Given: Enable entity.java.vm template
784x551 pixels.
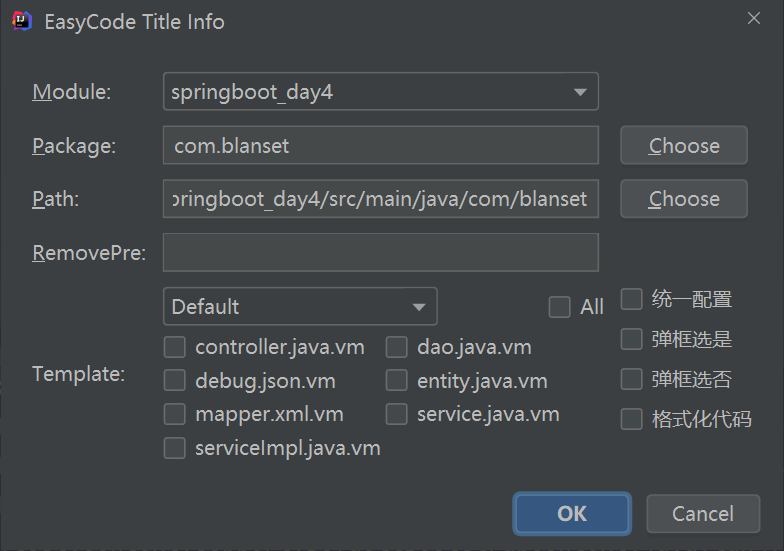Looking at the screenshot, I should click(x=397, y=381).
